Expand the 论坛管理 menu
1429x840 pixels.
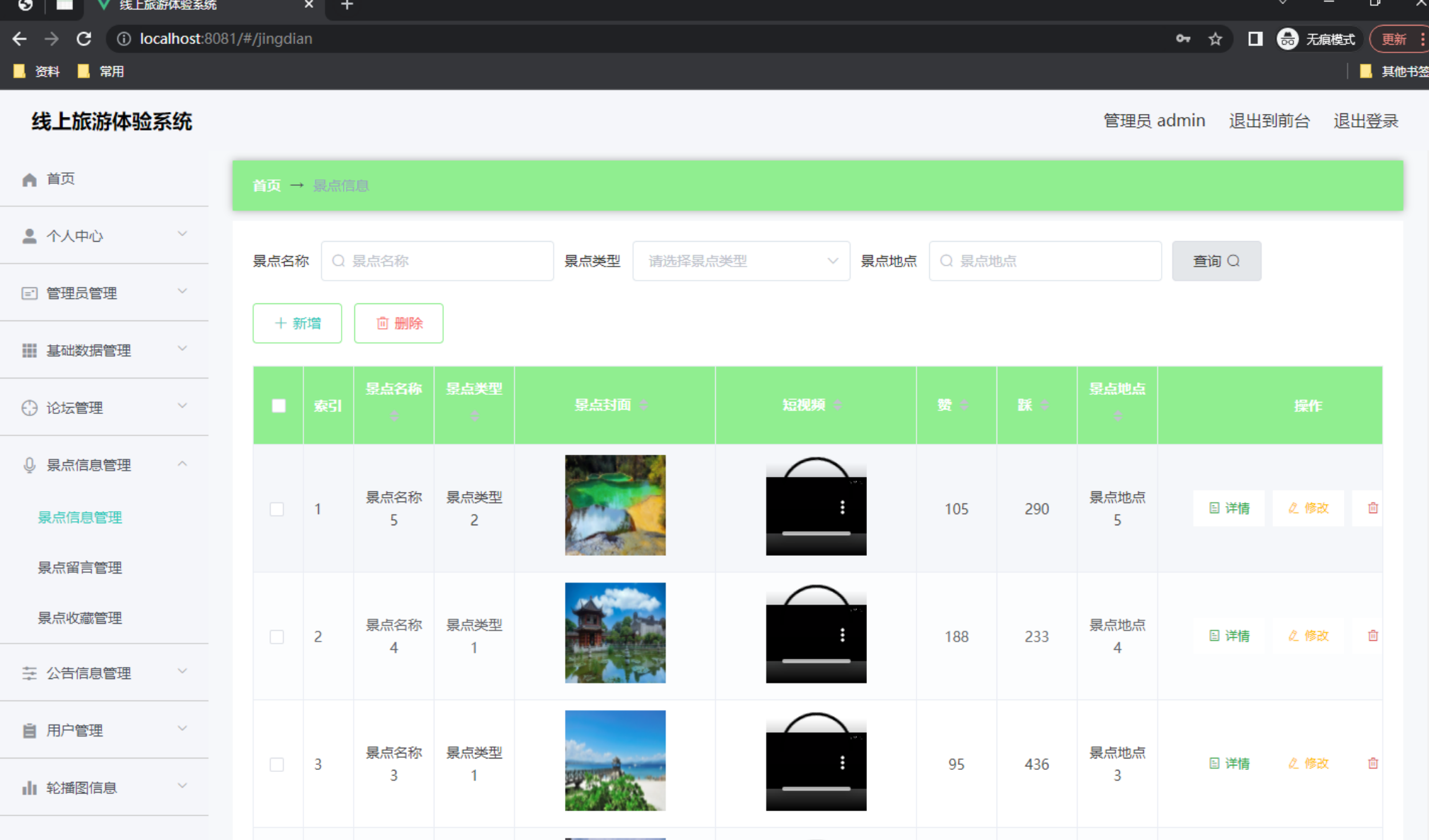click(x=104, y=408)
